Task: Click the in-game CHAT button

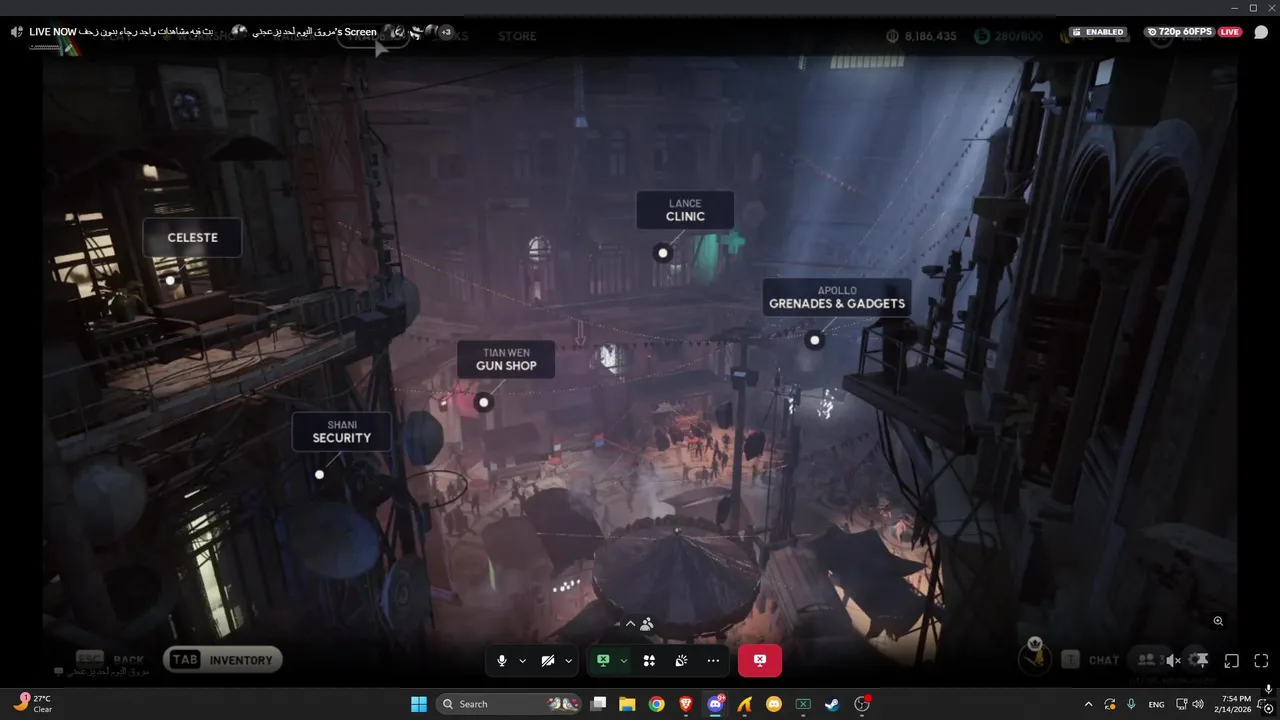Action: 1090,660
